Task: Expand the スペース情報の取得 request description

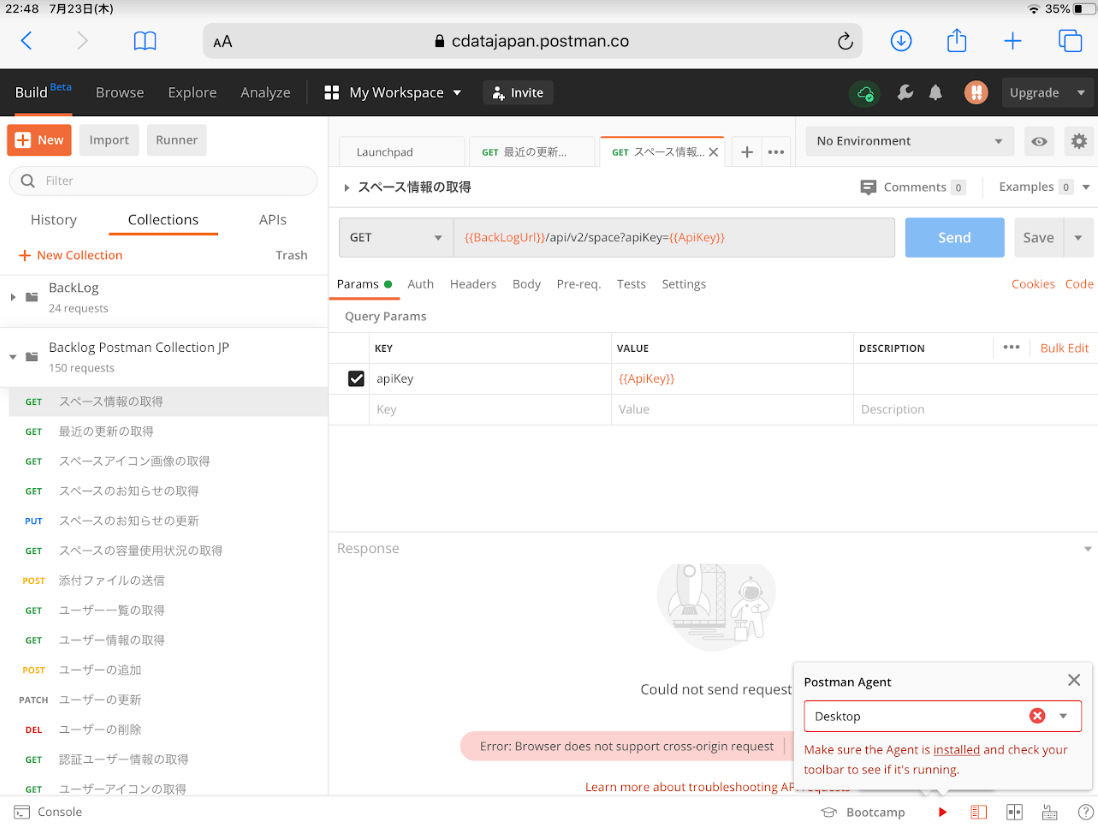Action: pyautogui.click(x=347, y=188)
